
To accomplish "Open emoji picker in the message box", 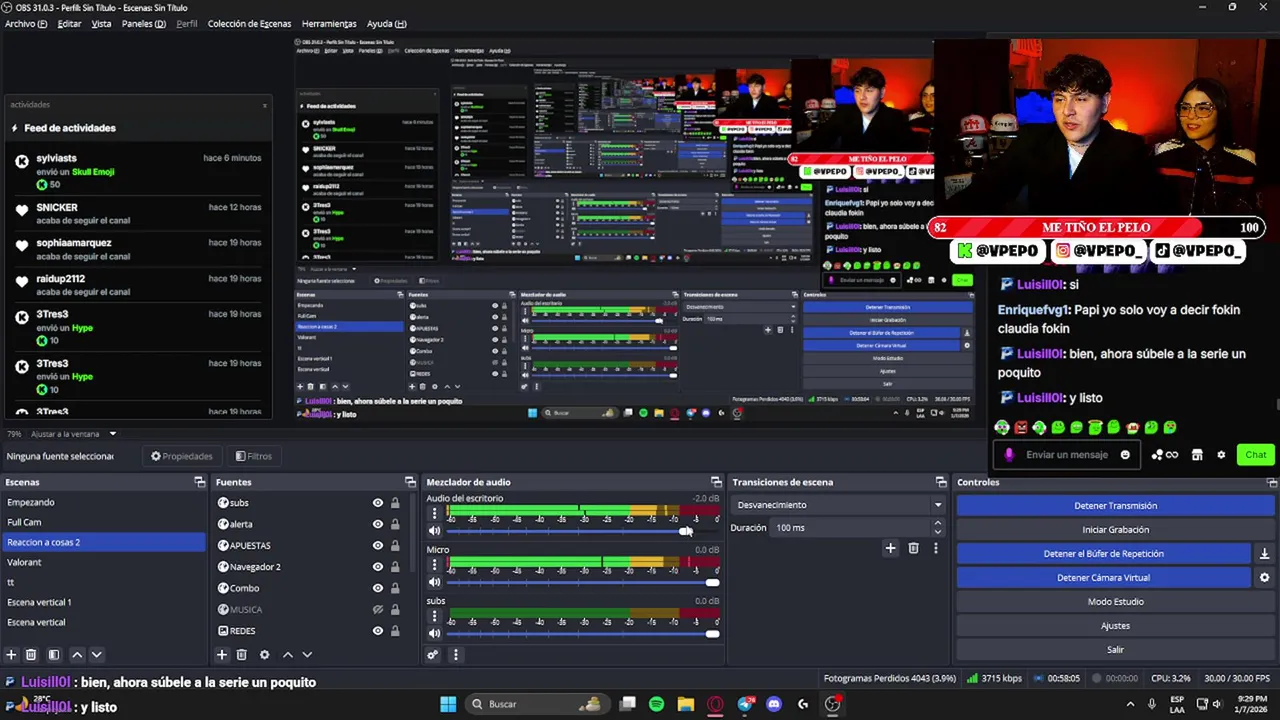I will point(1125,455).
